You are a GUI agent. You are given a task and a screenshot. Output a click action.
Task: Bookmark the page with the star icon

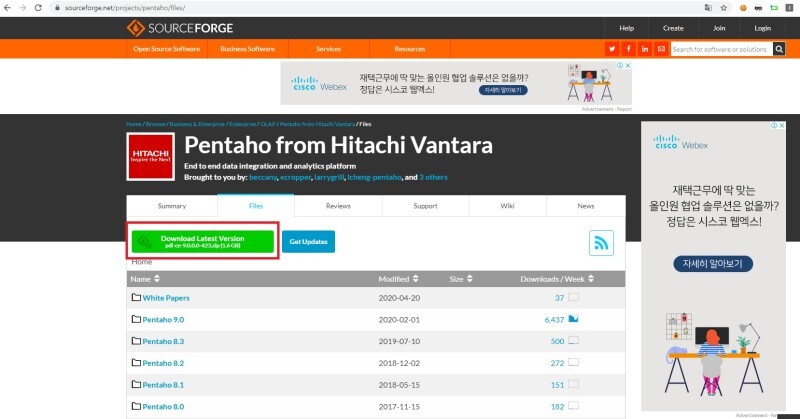pyautogui.click(x=723, y=8)
